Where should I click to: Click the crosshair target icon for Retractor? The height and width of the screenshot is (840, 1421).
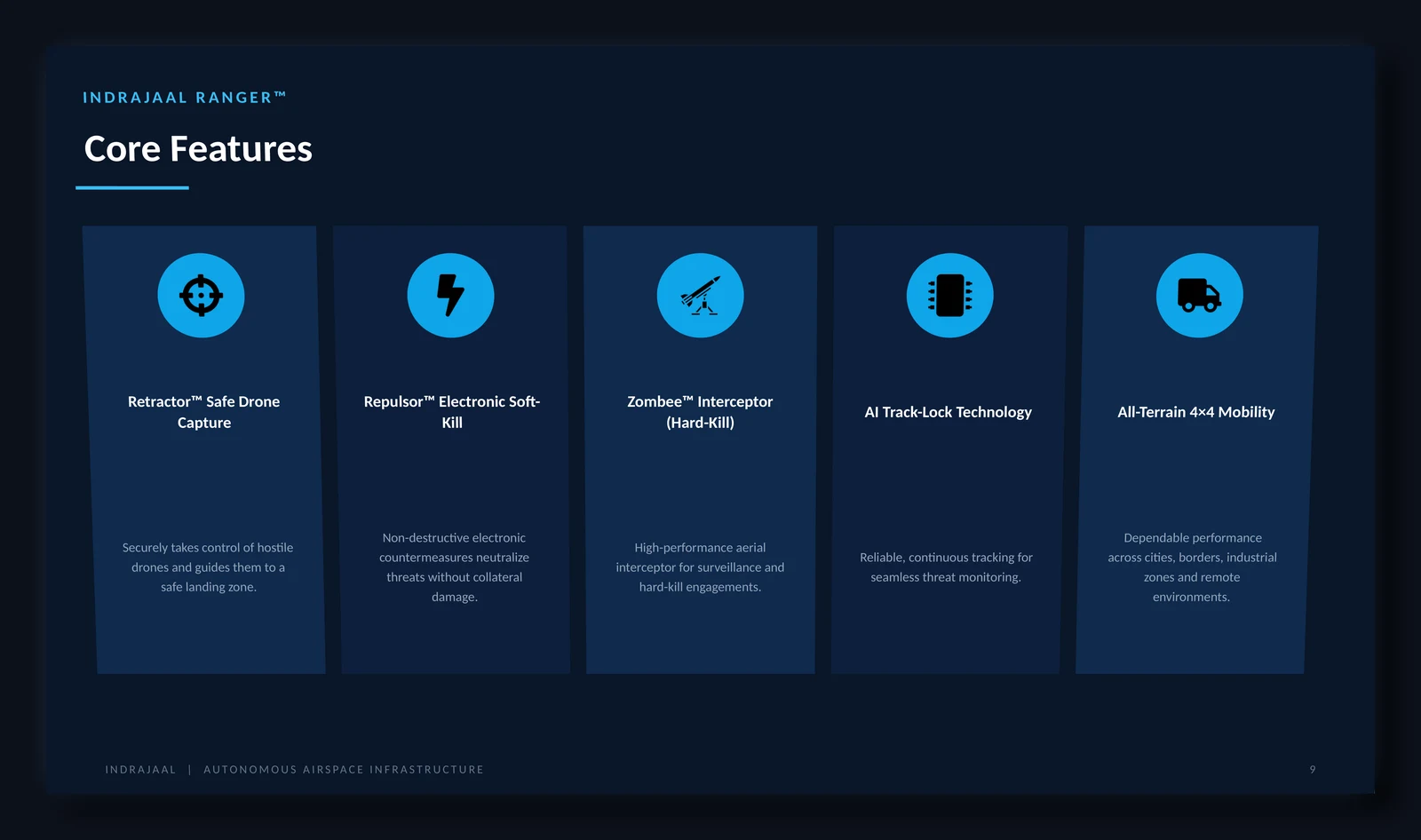tap(201, 296)
